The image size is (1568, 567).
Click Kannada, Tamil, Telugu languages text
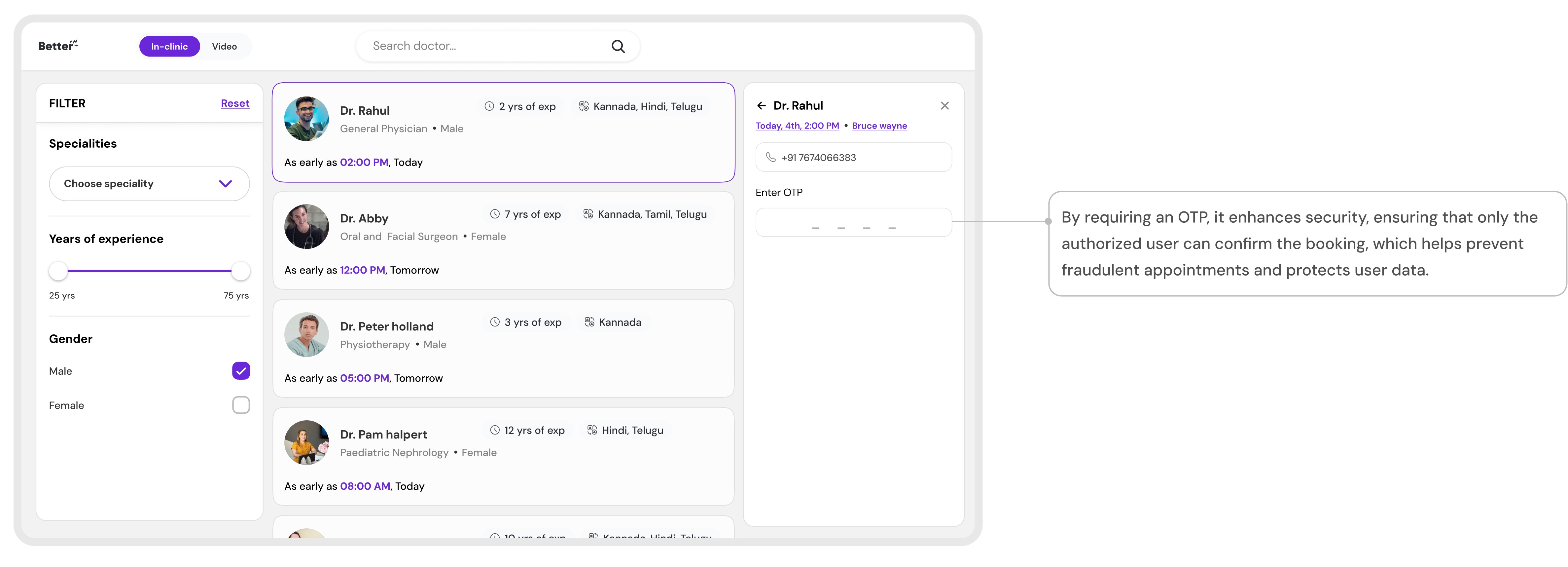(652, 214)
